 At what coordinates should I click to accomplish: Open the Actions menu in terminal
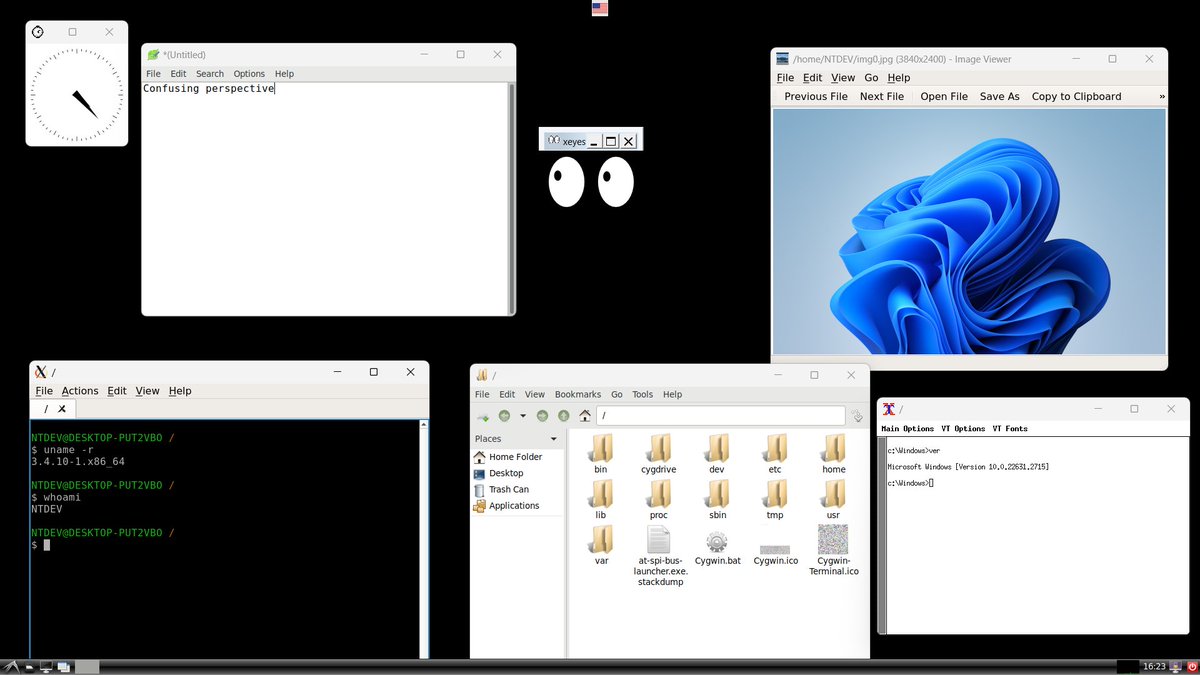80,391
